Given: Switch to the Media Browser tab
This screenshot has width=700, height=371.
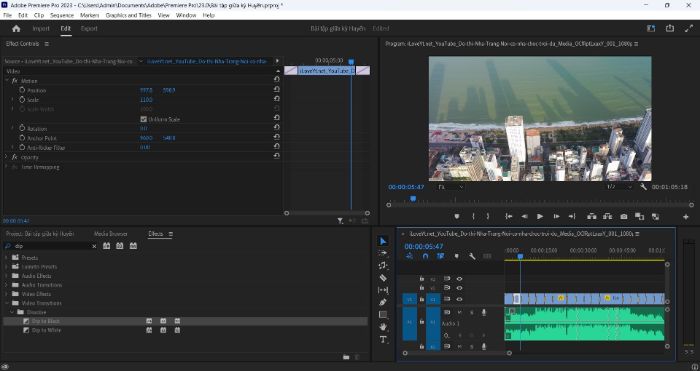Looking at the screenshot, I should (111, 233).
